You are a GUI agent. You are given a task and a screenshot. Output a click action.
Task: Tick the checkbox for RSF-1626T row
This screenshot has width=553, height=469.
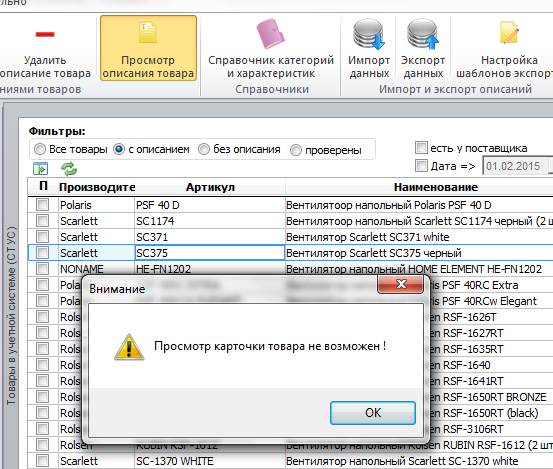(43, 317)
